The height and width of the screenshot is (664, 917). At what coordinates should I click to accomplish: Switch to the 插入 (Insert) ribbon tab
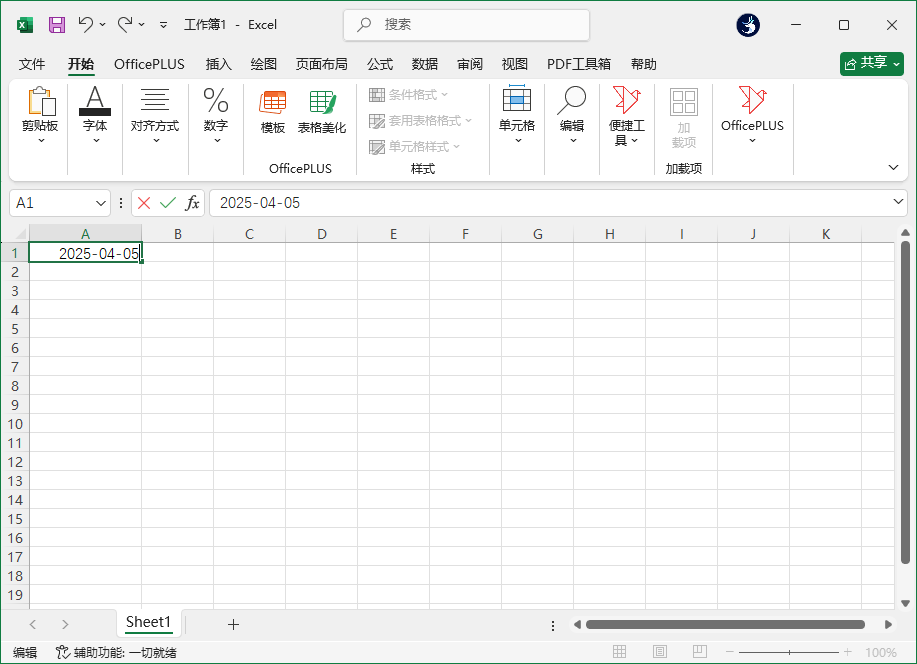coord(219,64)
